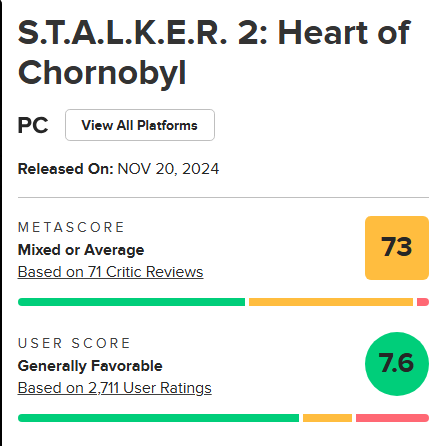Click the Released On label
This screenshot has width=437, height=446.
tap(66, 169)
